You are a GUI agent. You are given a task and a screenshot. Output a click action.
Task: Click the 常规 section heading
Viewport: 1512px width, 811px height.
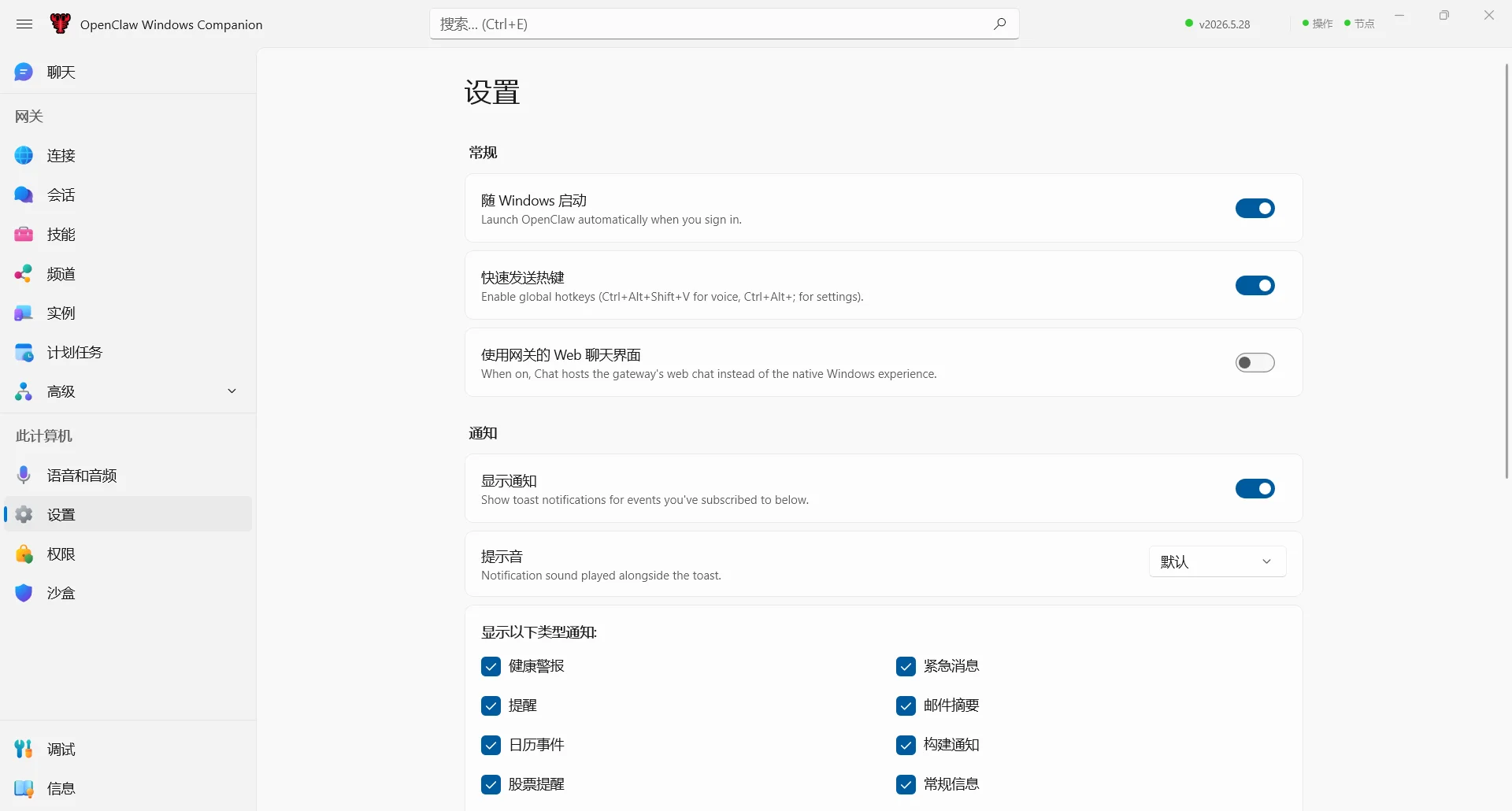[483, 153]
